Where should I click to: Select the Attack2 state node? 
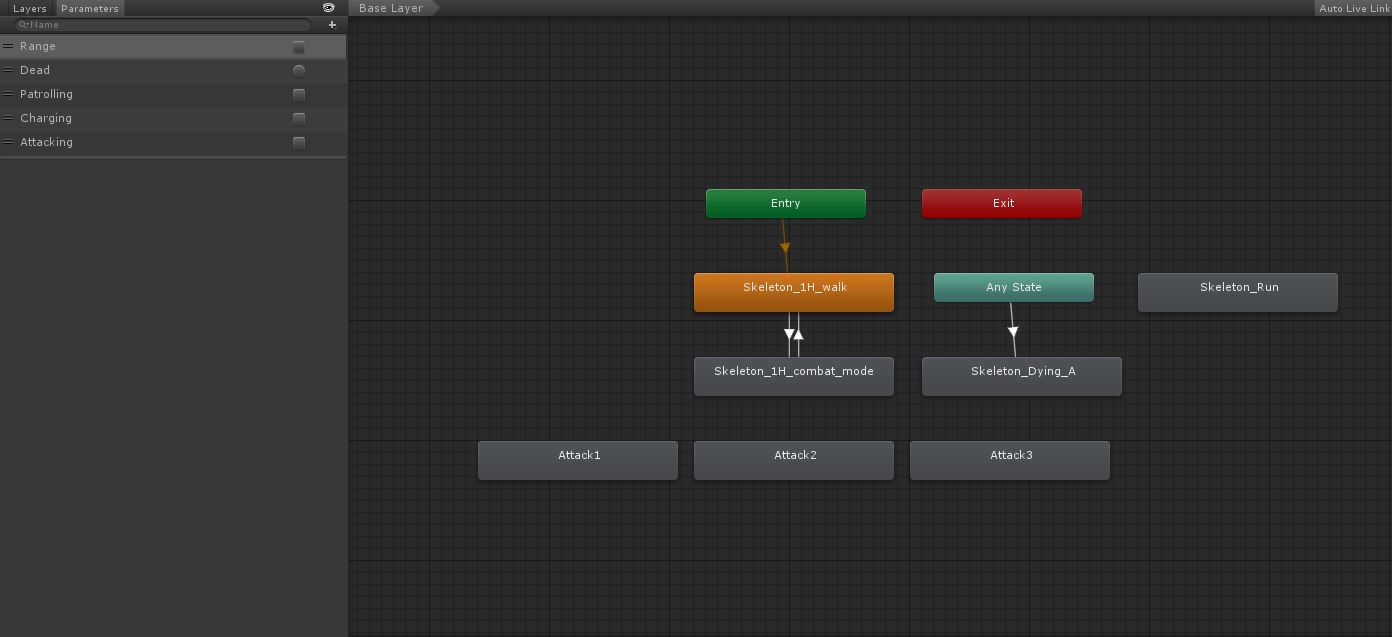click(793, 460)
